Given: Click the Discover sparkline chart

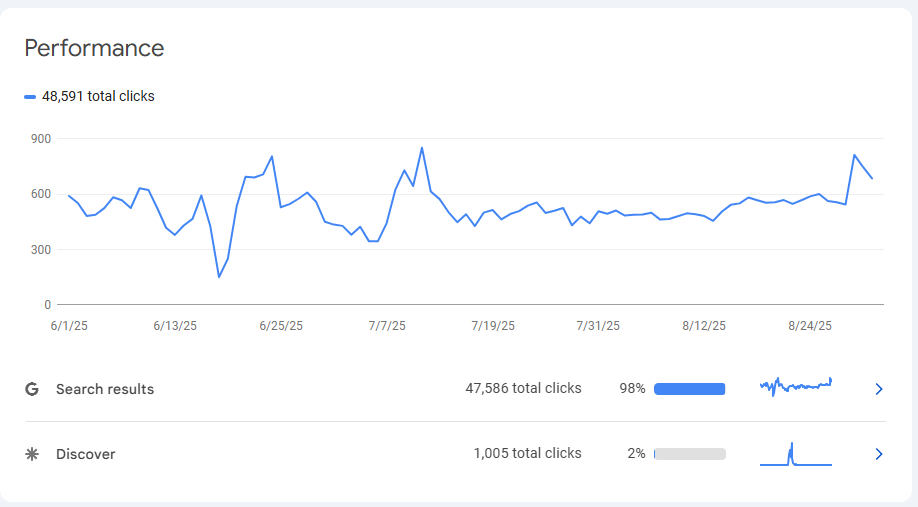Looking at the screenshot, I should pyautogui.click(x=796, y=455).
